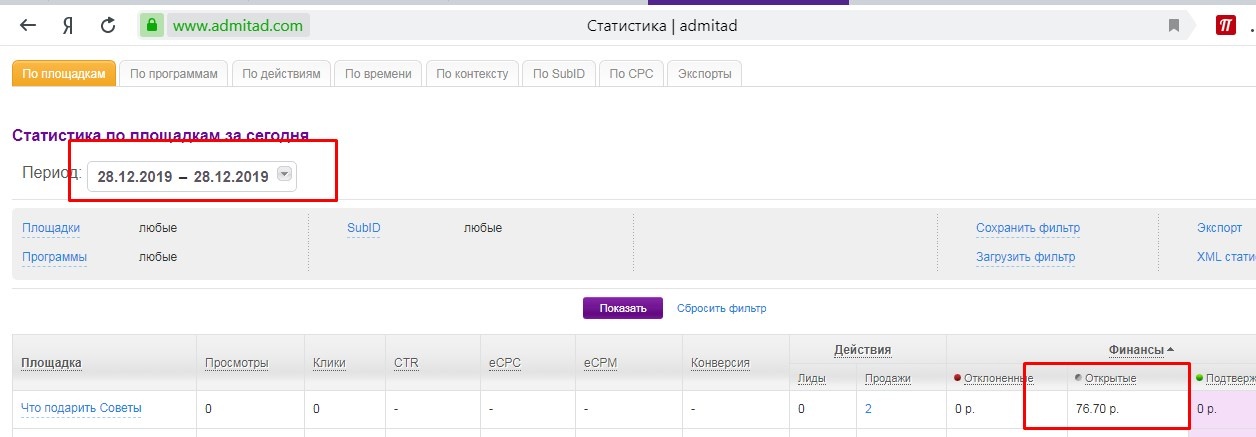Open the Что подарить Советы site link
1256x437 pixels.
coord(82,408)
